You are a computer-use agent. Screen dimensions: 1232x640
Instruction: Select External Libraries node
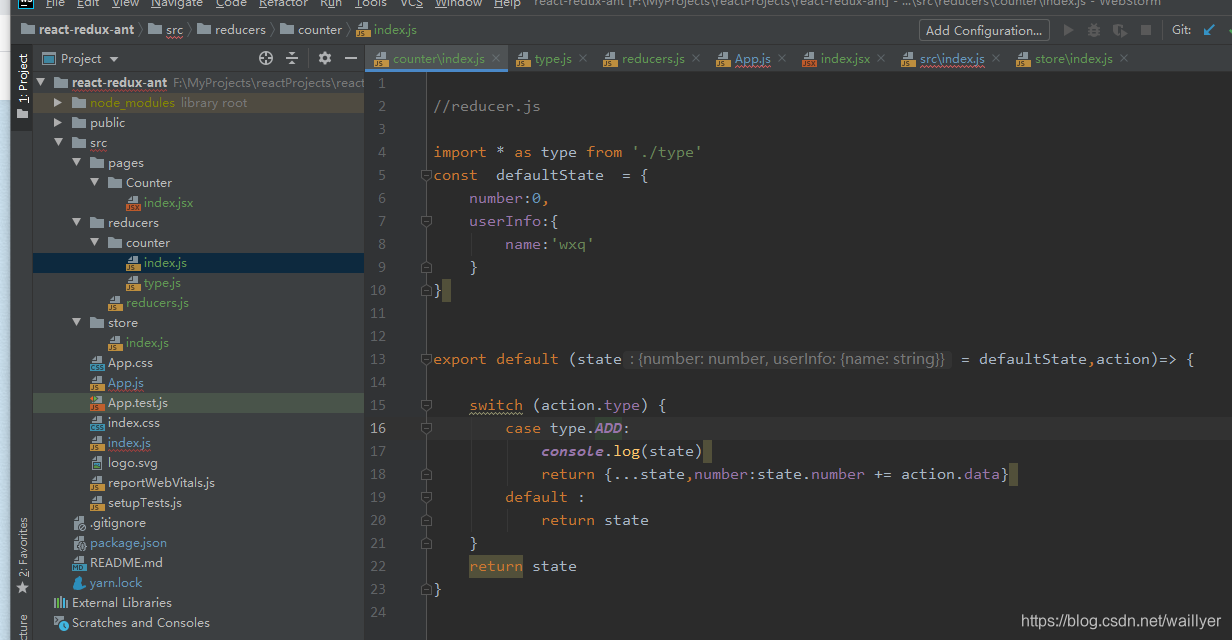[x=112, y=602]
